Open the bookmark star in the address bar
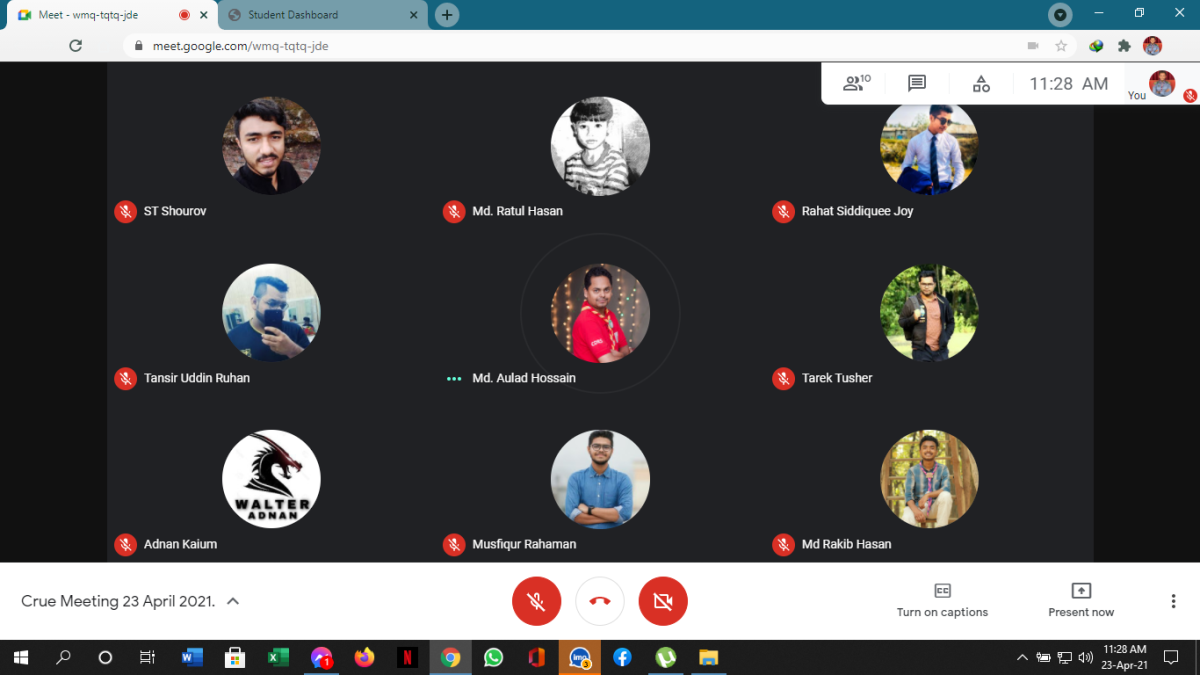The height and width of the screenshot is (675, 1200). (x=1060, y=45)
